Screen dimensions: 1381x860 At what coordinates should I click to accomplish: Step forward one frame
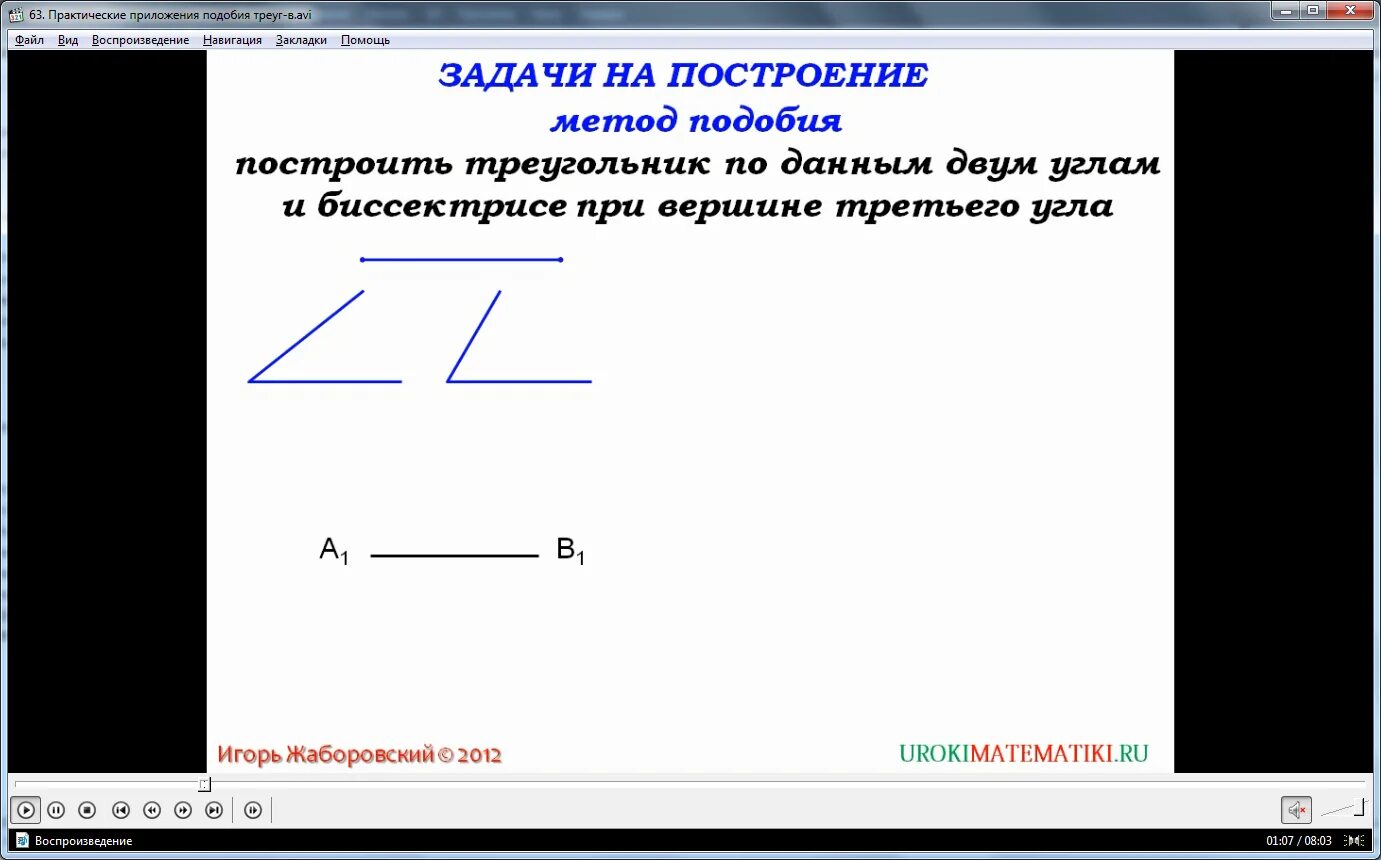tap(253, 810)
